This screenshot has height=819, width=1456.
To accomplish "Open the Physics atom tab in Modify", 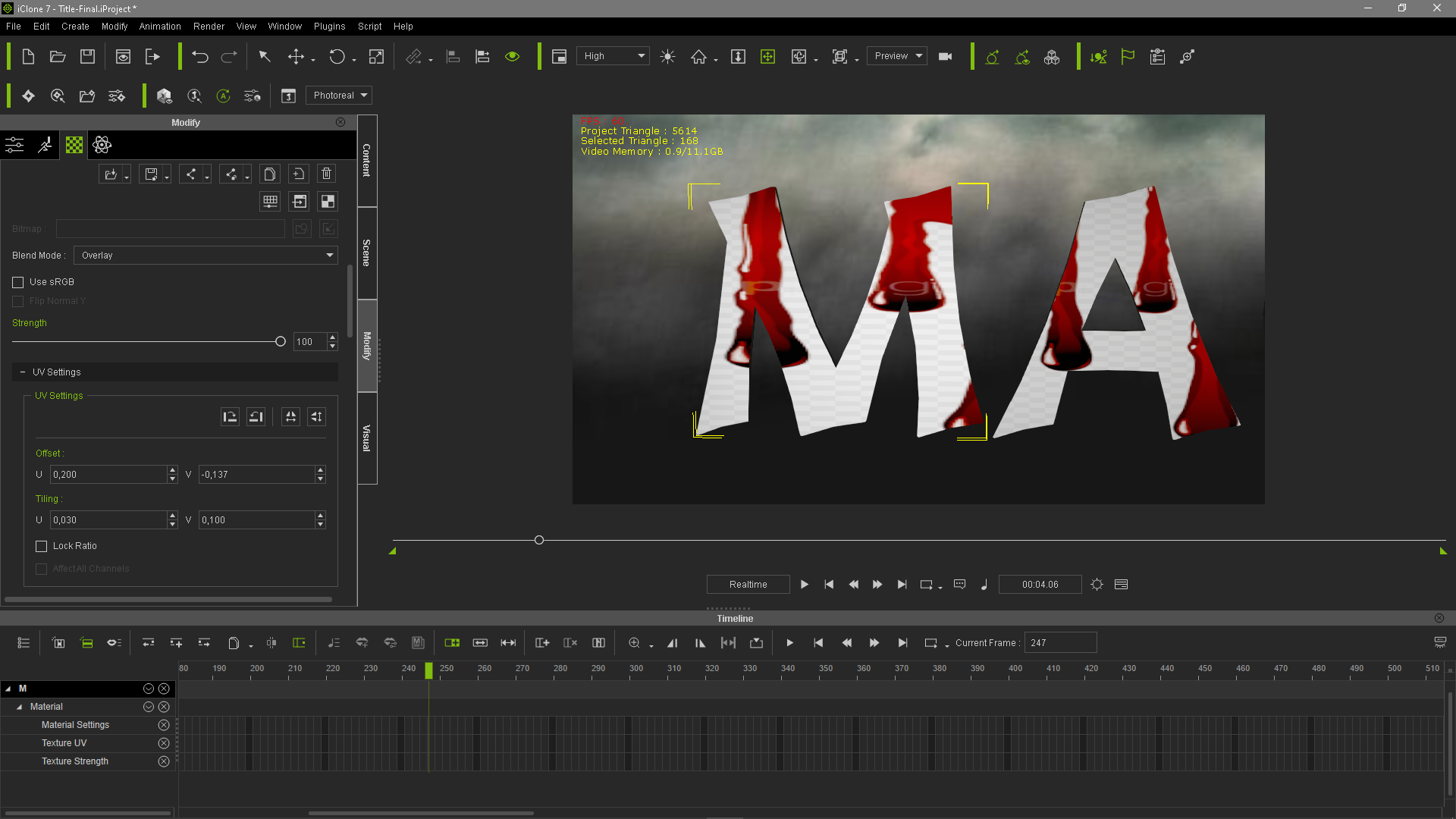I will pos(102,145).
